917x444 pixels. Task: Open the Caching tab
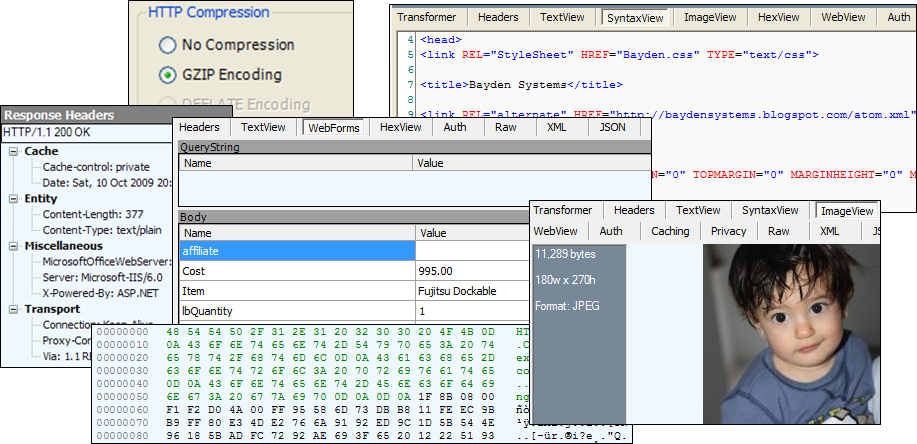click(x=670, y=231)
